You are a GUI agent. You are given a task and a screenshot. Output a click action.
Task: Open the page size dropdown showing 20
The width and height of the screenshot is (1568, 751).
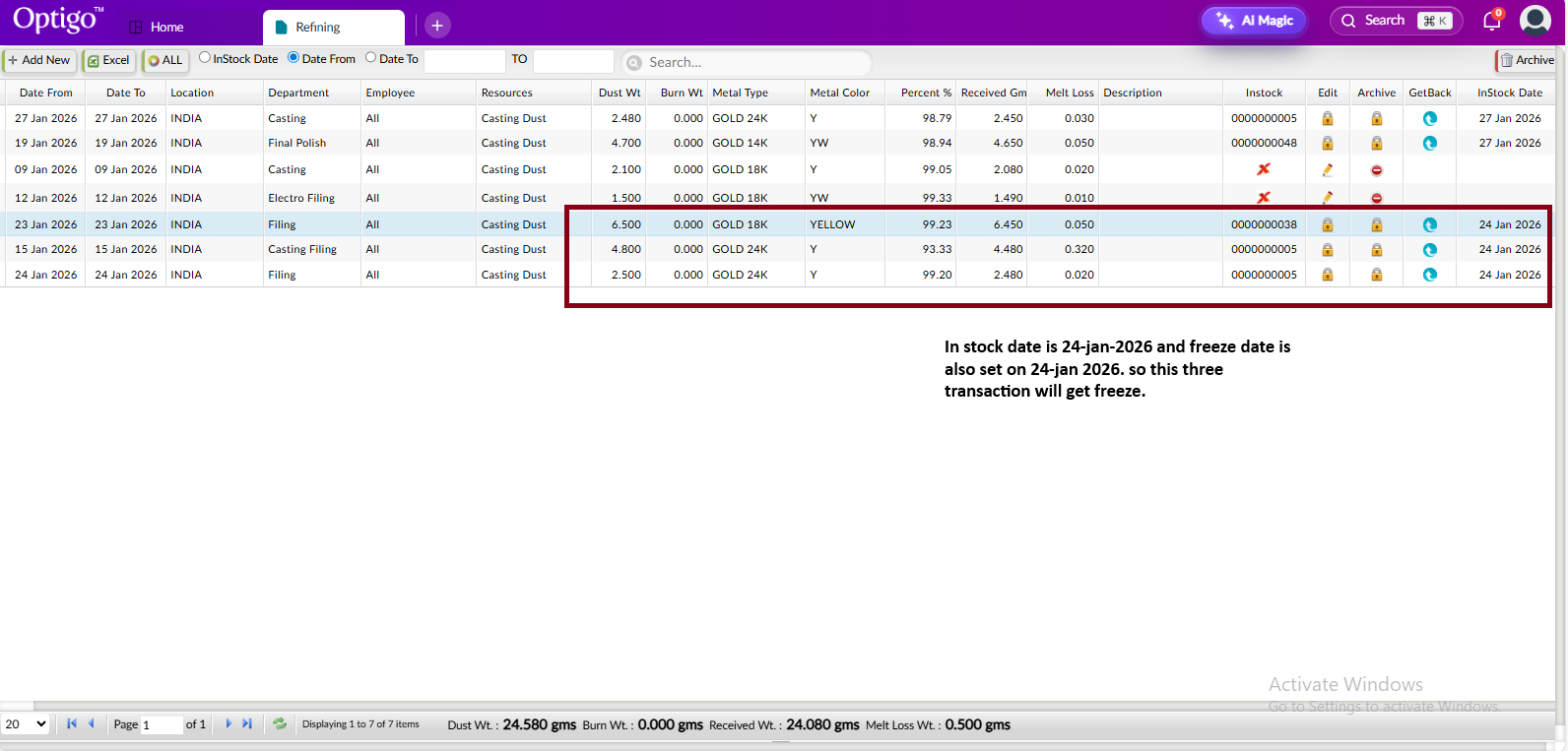click(x=26, y=724)
